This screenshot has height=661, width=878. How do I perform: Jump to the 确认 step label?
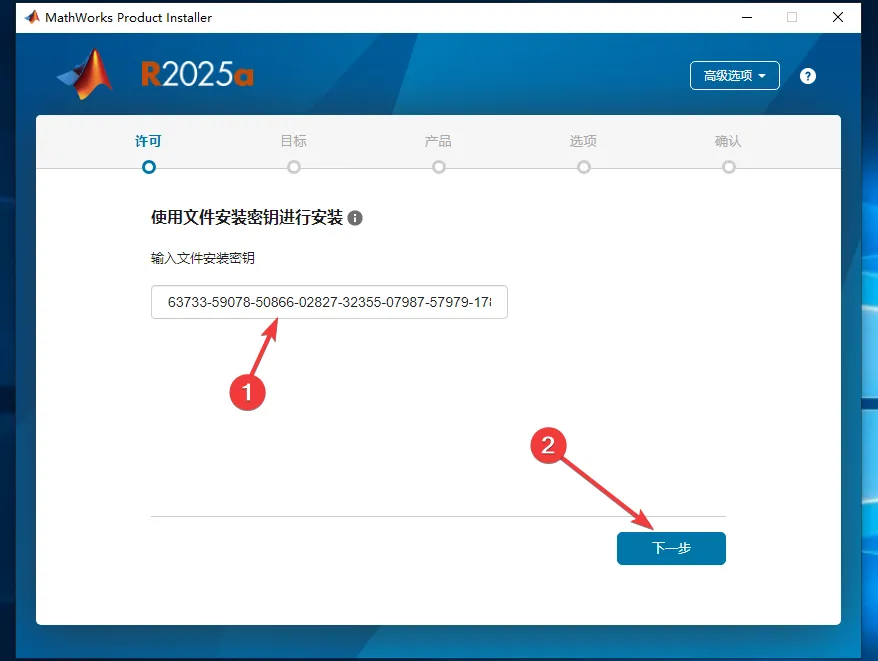[728, 141]
